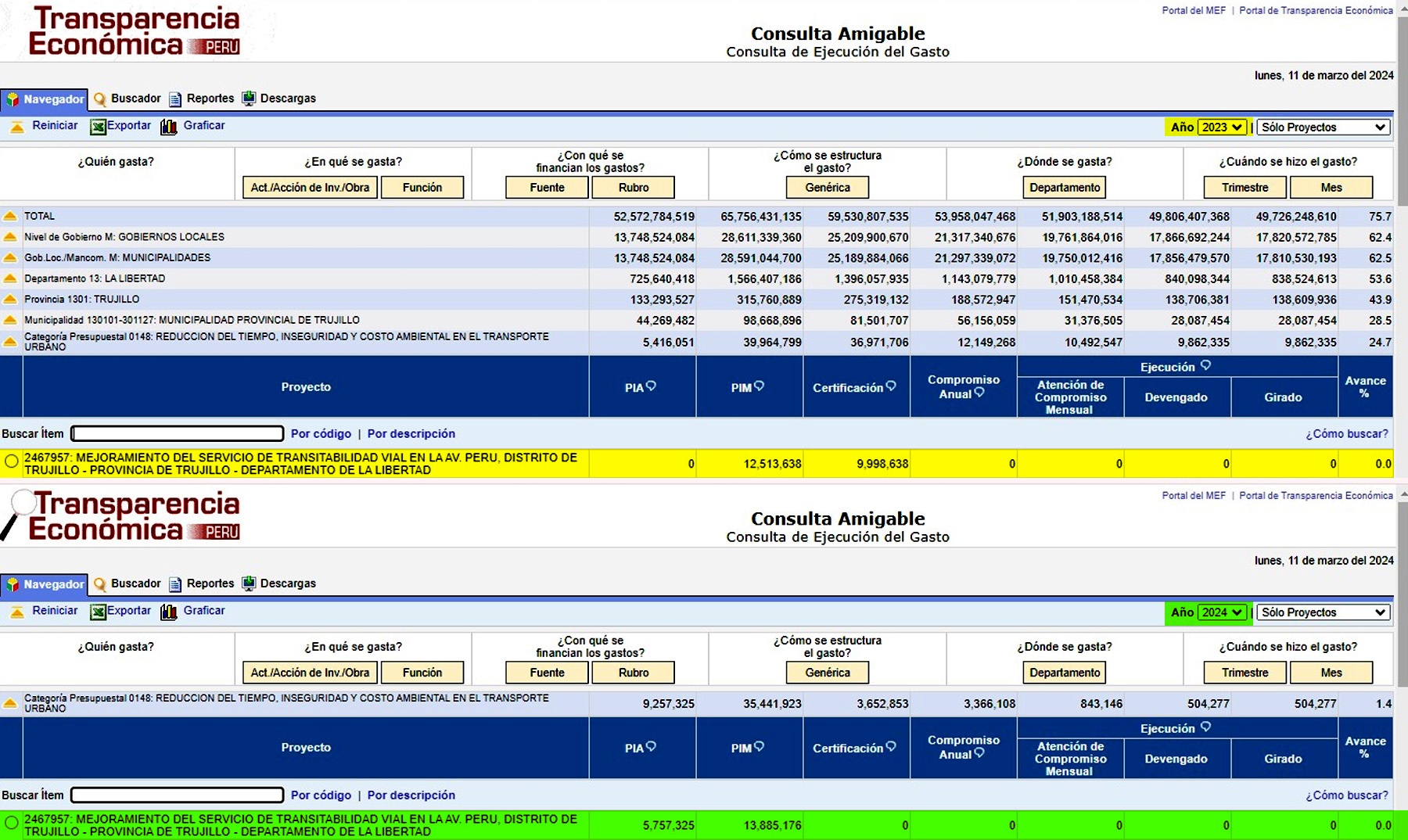The image size is (1408, 840).
Task: Collapse up to Provincia 1301: TRUJILLO level
Action: (x=10, y=300)
